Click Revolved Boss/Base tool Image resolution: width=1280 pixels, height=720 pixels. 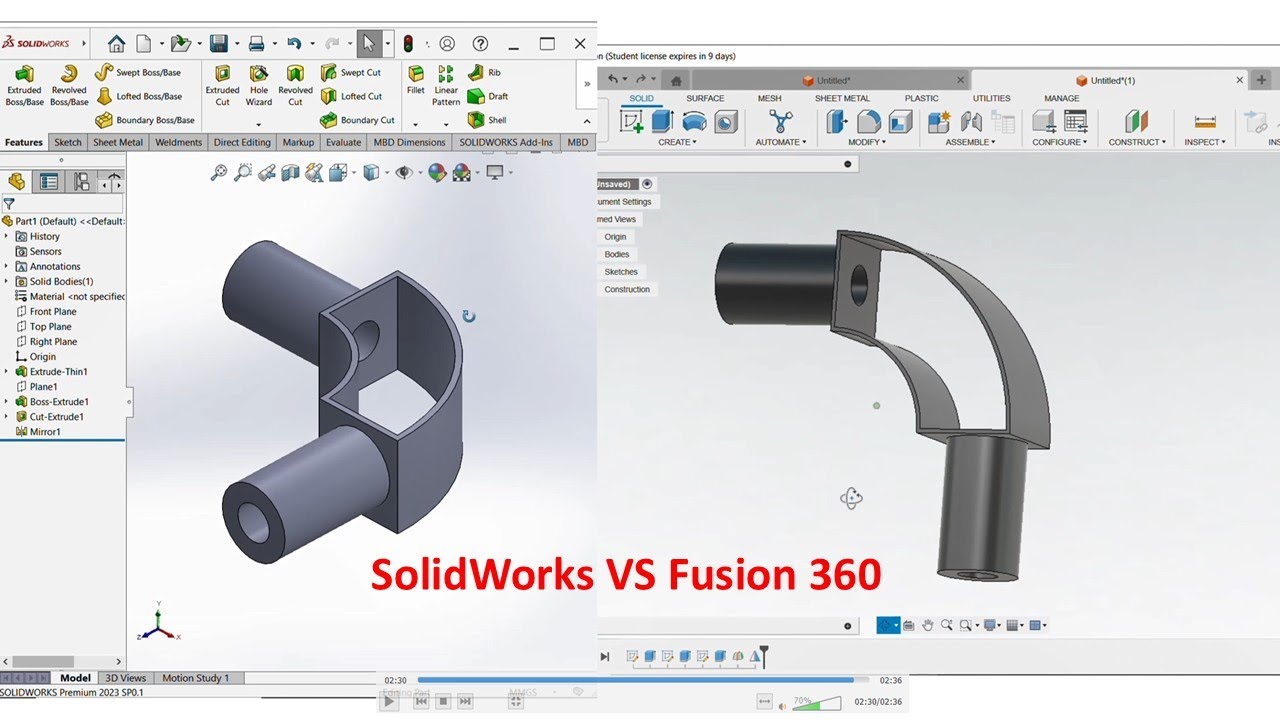coord(69,85)
